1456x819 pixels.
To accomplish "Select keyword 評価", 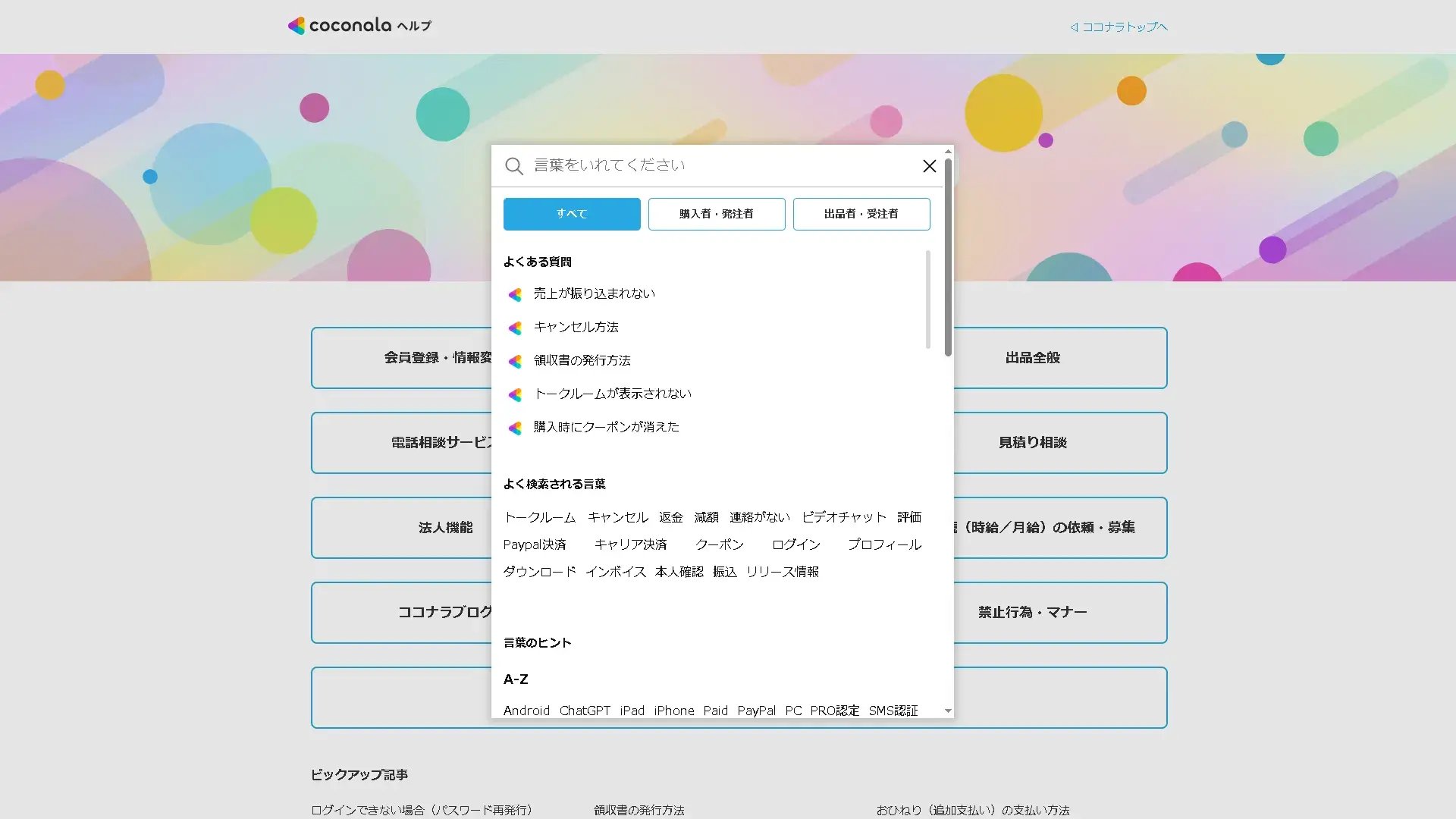I will 908,517.
